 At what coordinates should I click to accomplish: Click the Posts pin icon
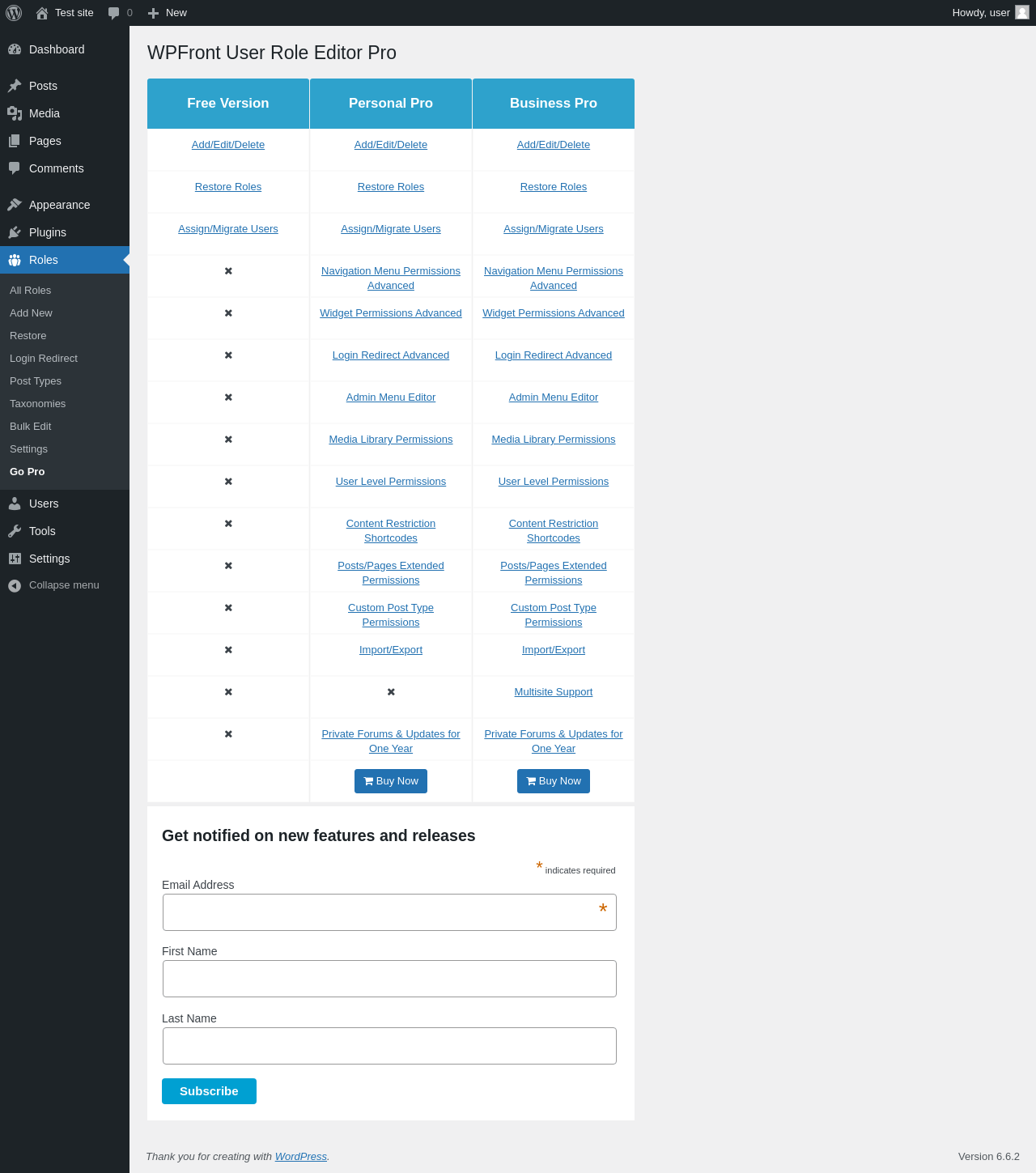point(15,86)
